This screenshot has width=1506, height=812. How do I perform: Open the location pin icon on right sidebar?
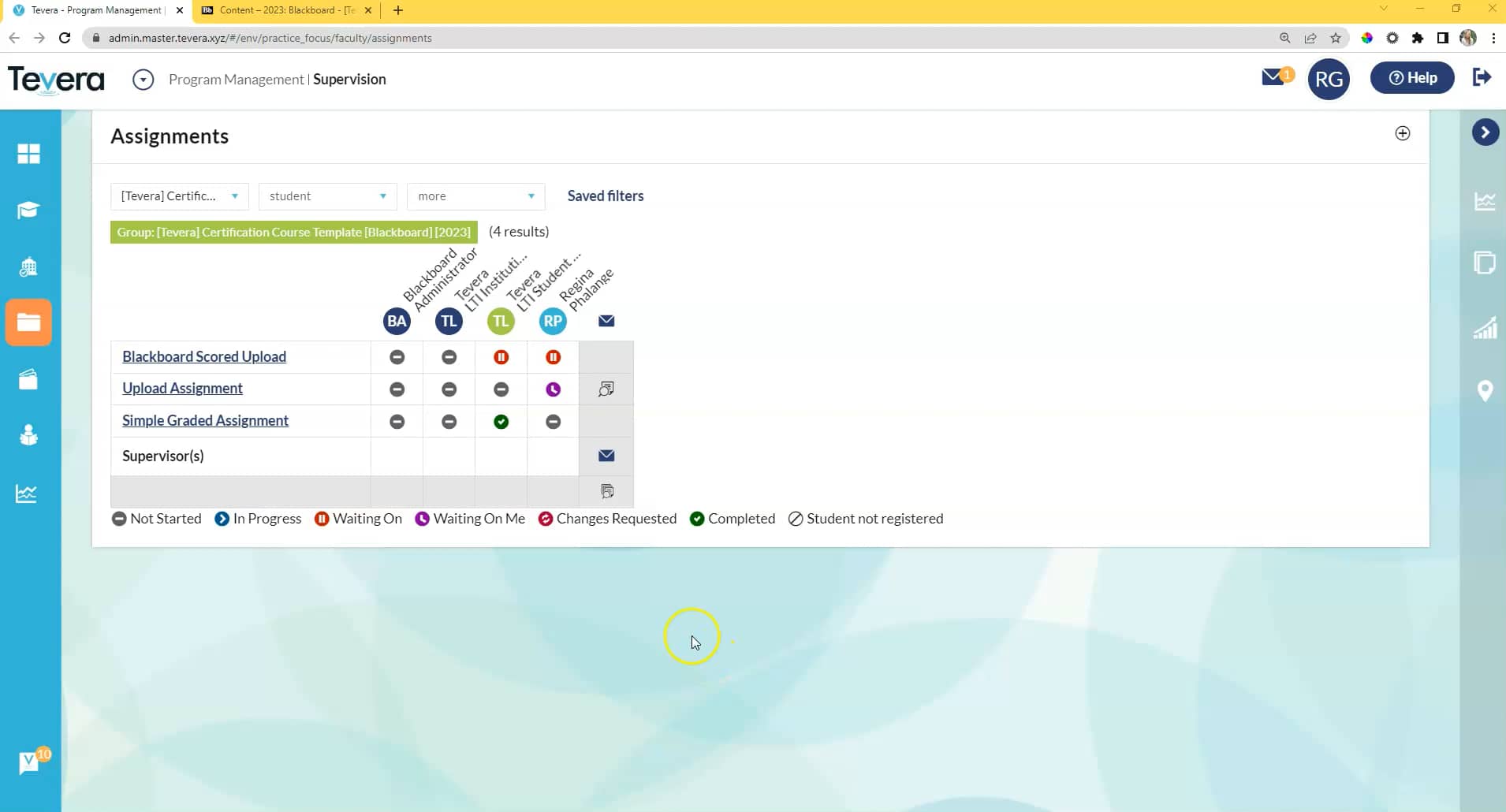(x=1485, y=390)
